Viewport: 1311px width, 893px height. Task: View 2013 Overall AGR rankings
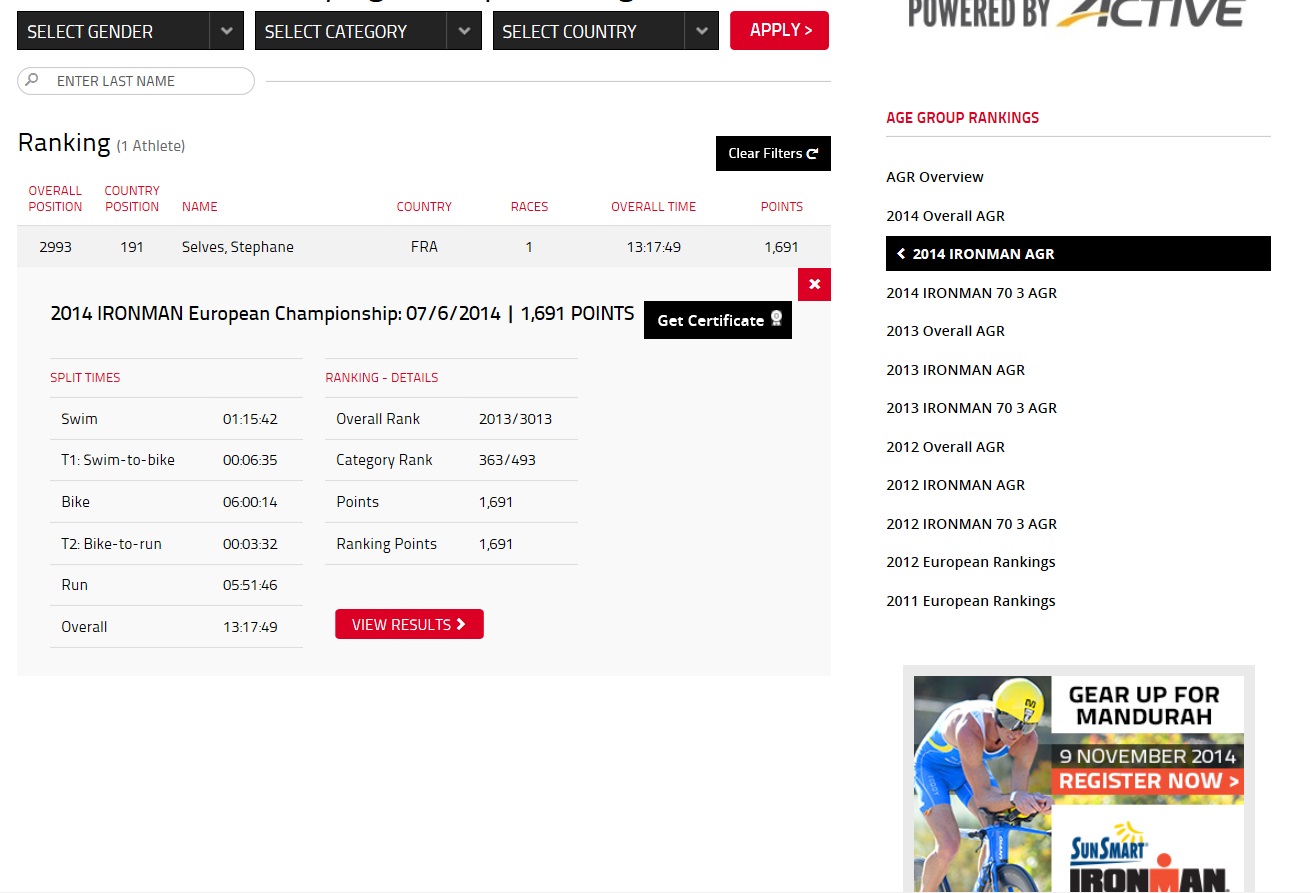coord(945,331)
